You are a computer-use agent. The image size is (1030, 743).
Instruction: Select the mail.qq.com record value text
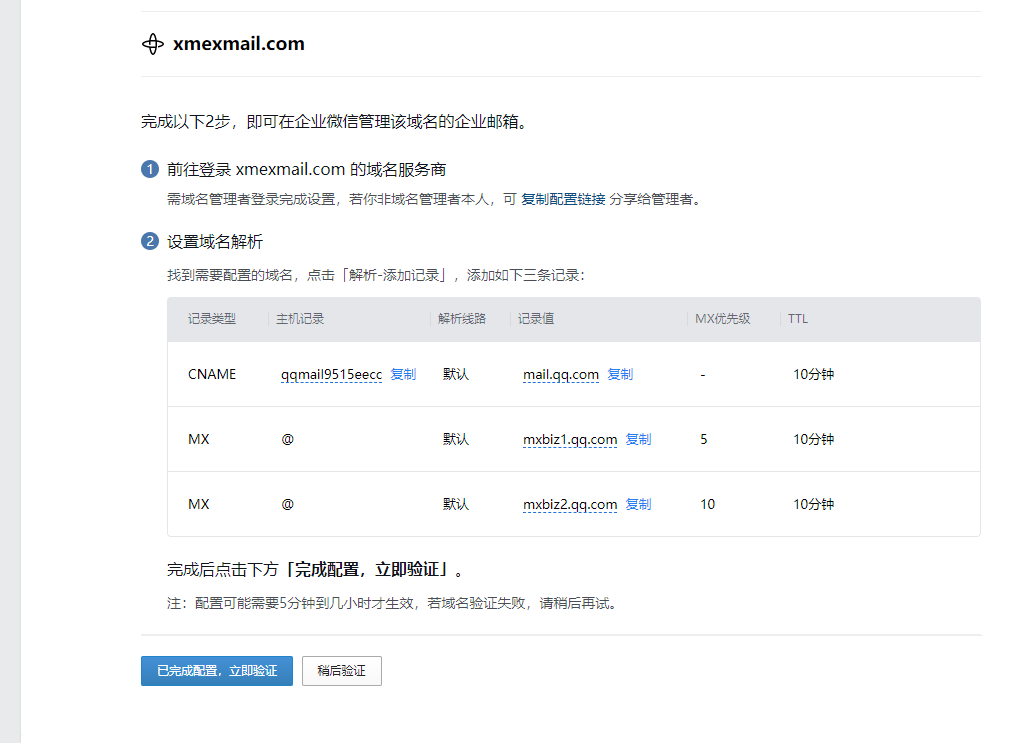(561, 374)
